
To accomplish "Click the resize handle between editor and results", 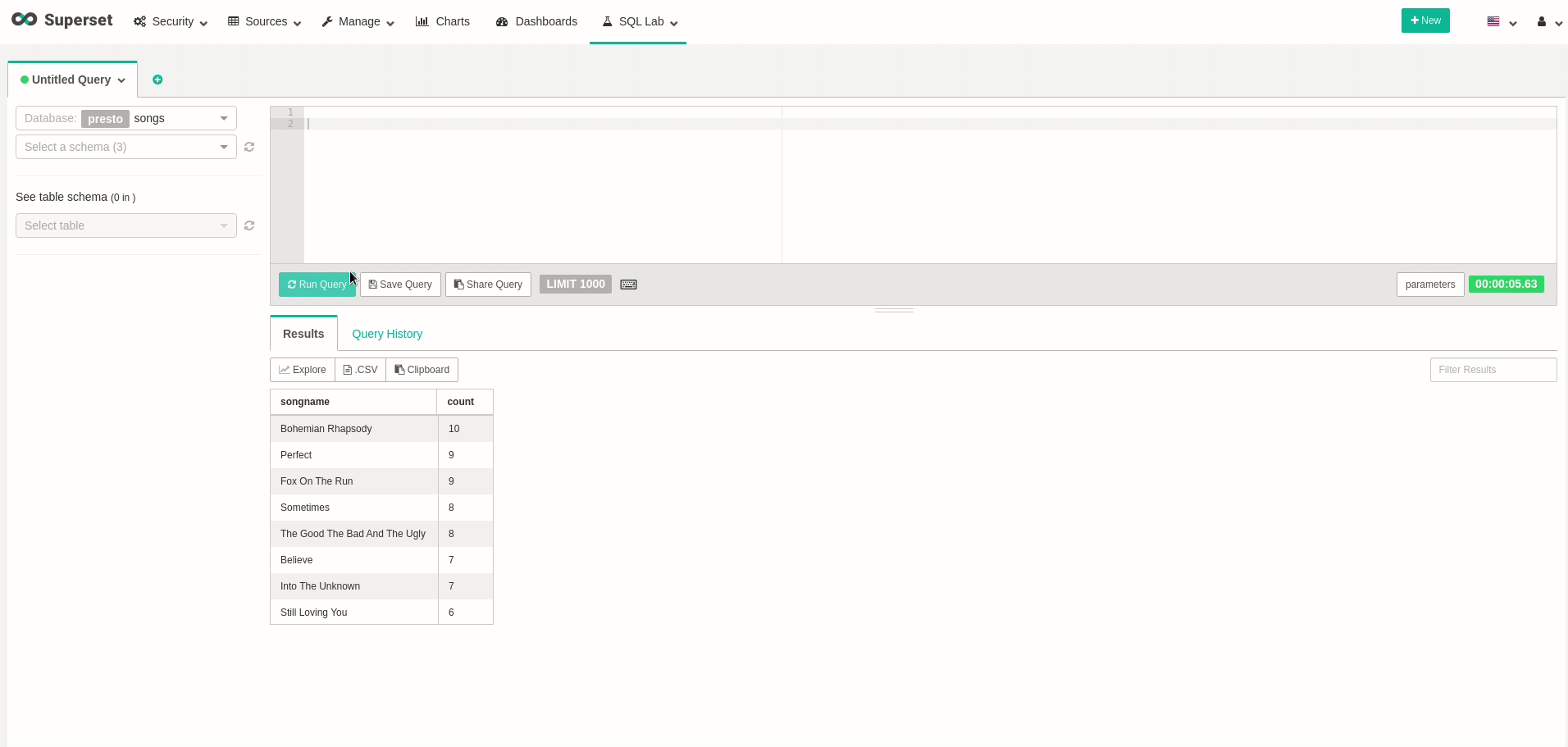I will click(x=894, y=310).
